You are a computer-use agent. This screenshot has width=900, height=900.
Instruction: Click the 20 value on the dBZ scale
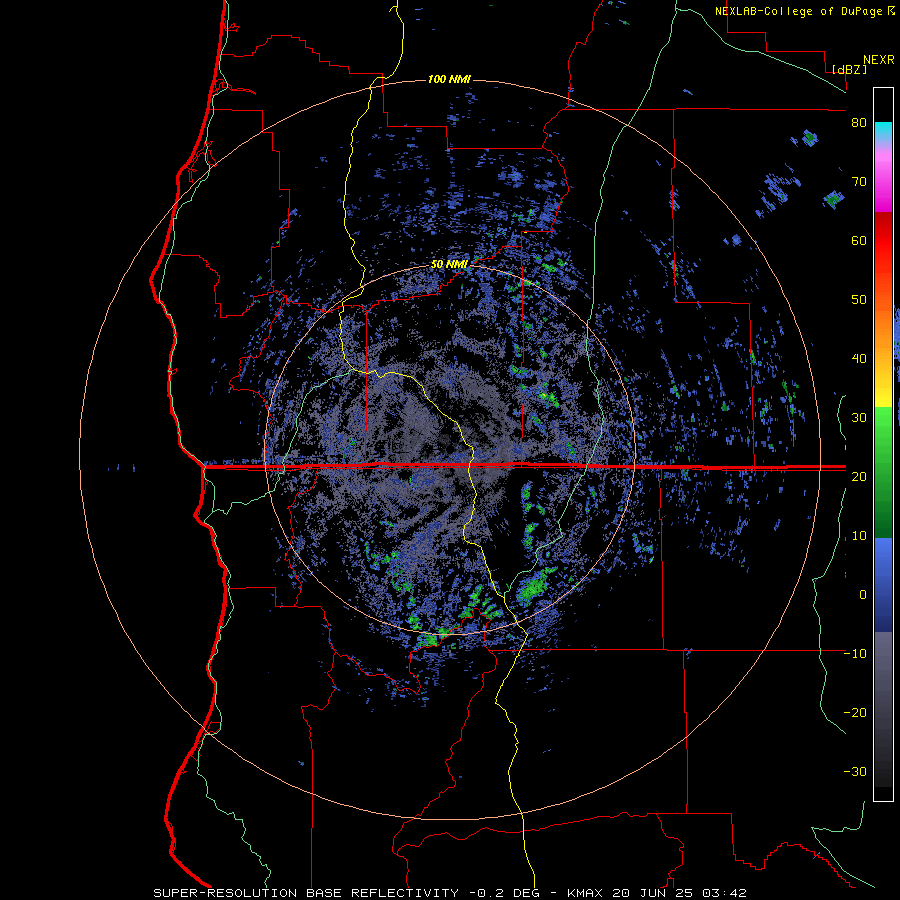pyautogui.click(x=859, y=476)
